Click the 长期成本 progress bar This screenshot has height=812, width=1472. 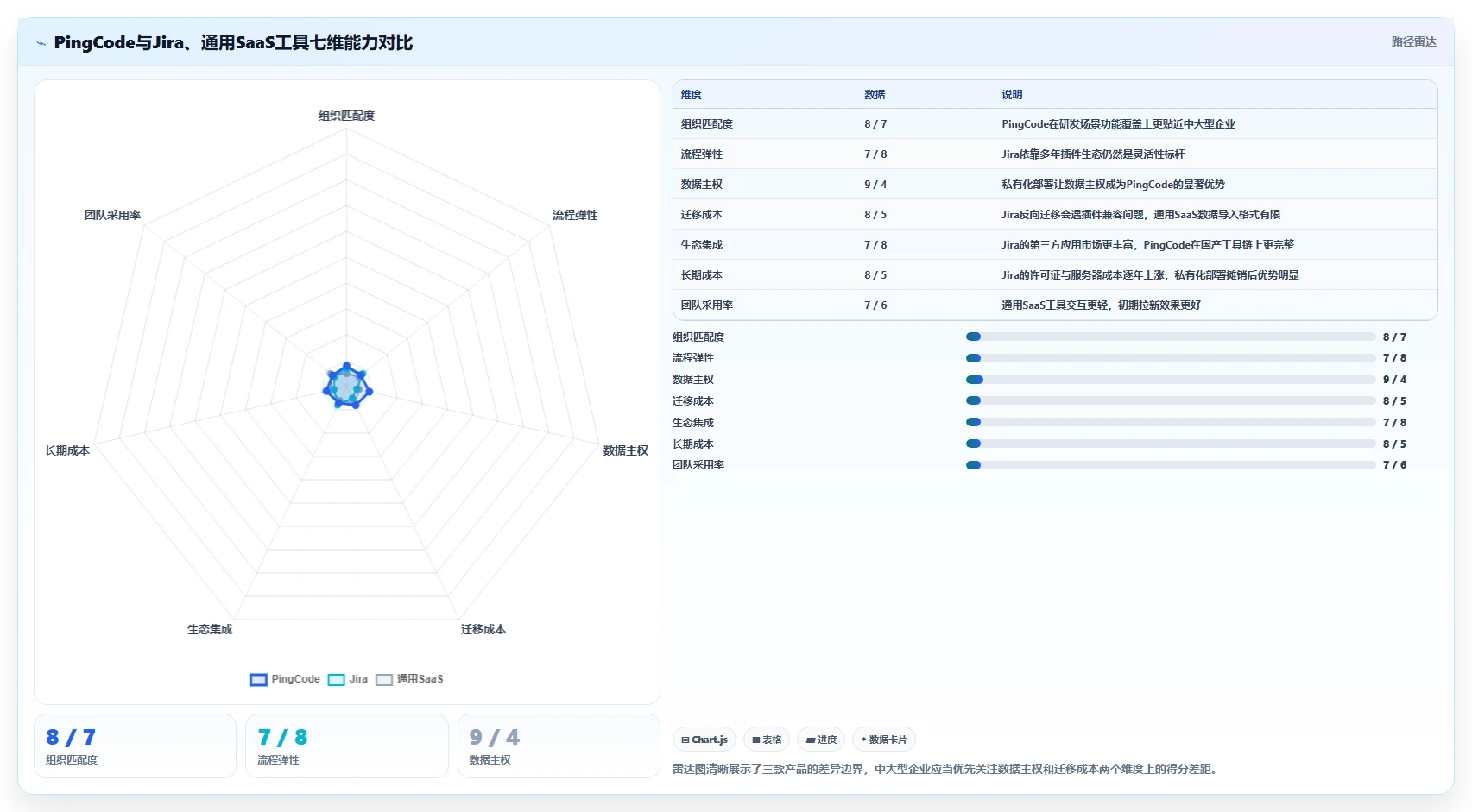1171,444
